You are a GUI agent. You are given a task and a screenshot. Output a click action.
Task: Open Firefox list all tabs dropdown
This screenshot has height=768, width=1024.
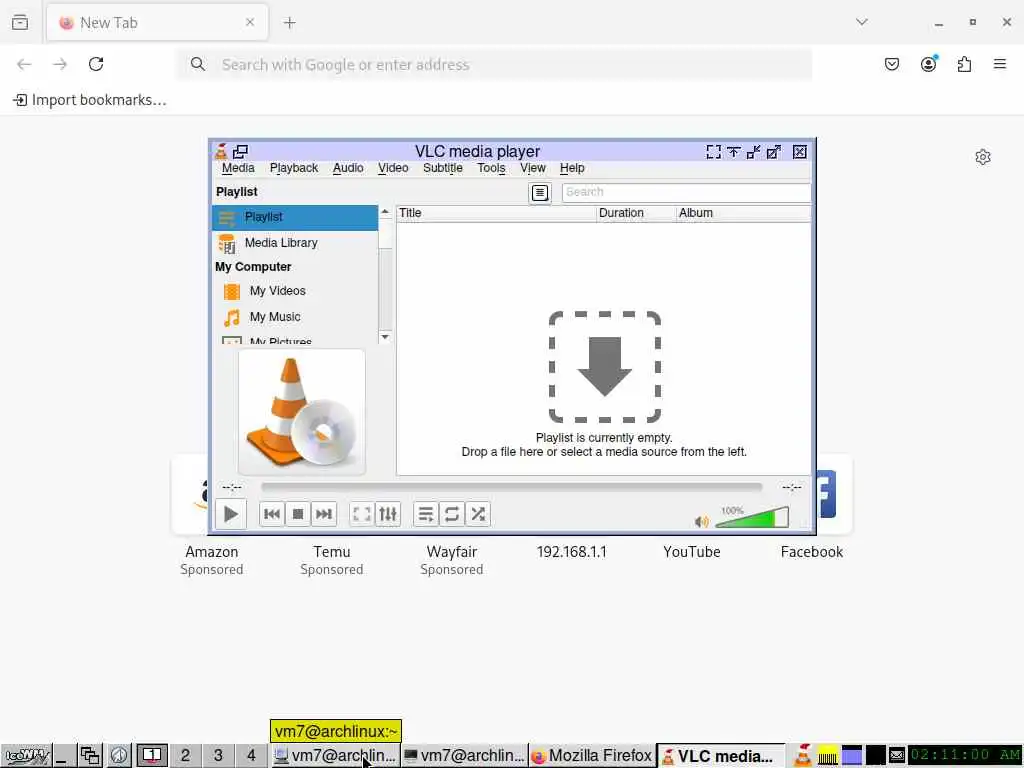point(862,22)
